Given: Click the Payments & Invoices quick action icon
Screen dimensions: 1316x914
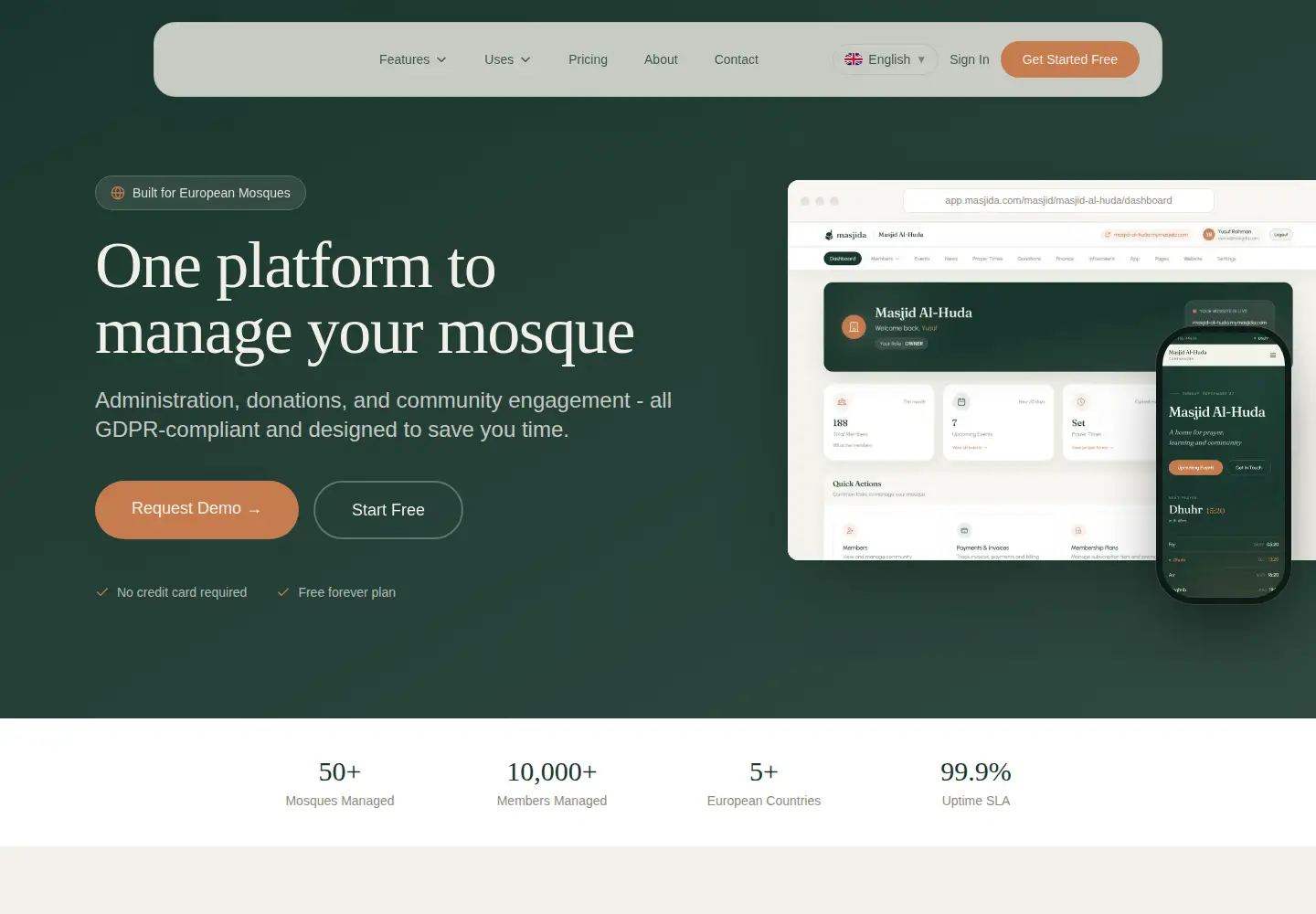Looking at the screenshot, I should click(x=964, y=530).
